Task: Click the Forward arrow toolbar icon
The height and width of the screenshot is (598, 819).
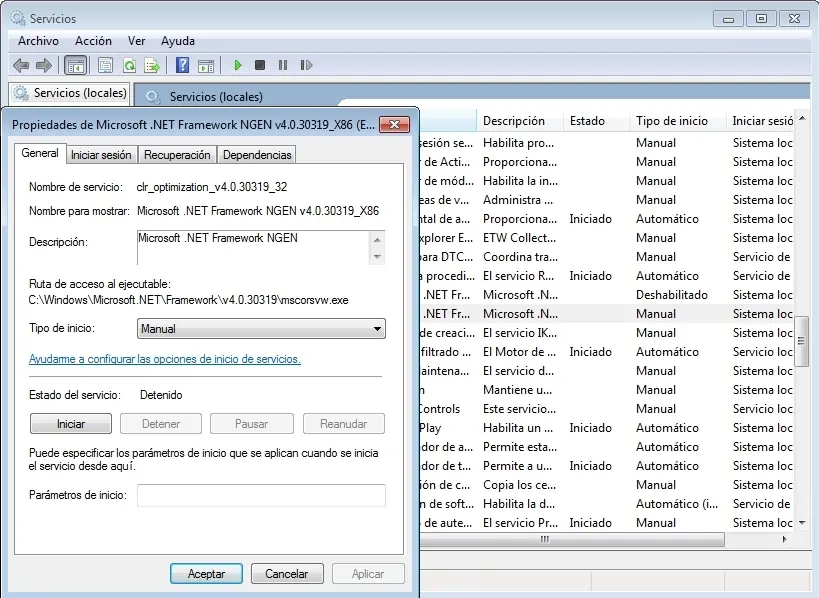Action: click(44, 65)
